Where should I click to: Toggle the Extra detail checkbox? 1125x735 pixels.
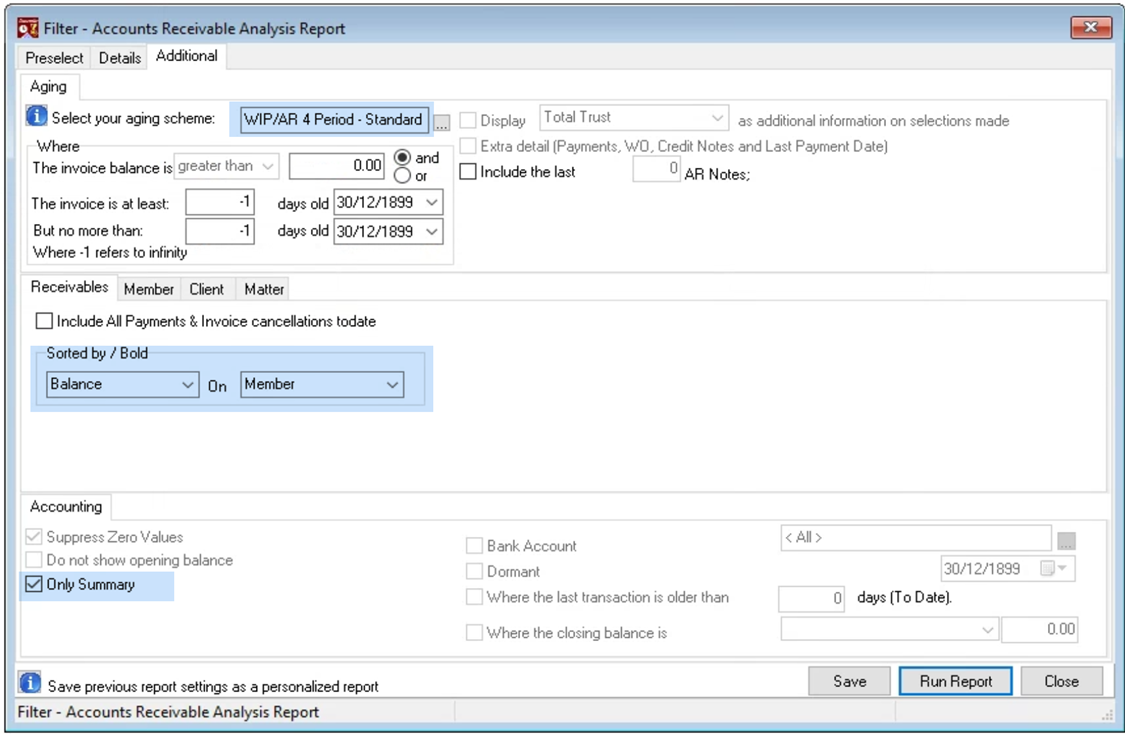click(468, 146)
